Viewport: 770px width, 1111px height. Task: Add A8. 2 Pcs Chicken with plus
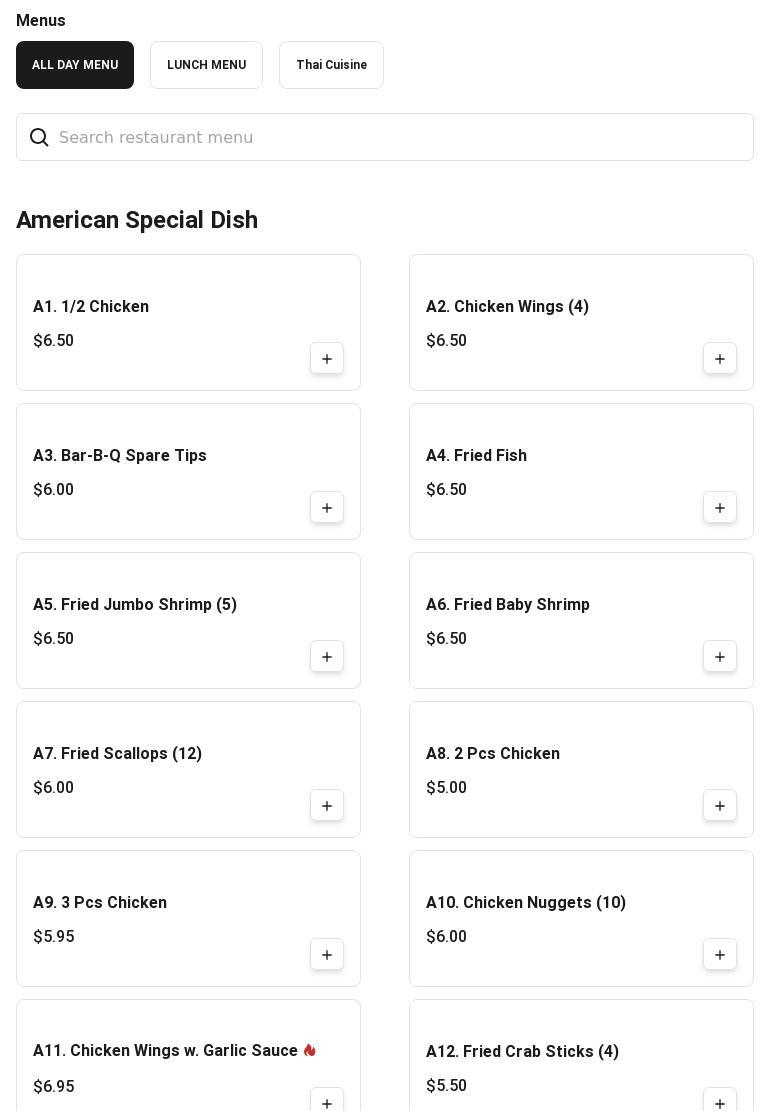tap(720, 806)
